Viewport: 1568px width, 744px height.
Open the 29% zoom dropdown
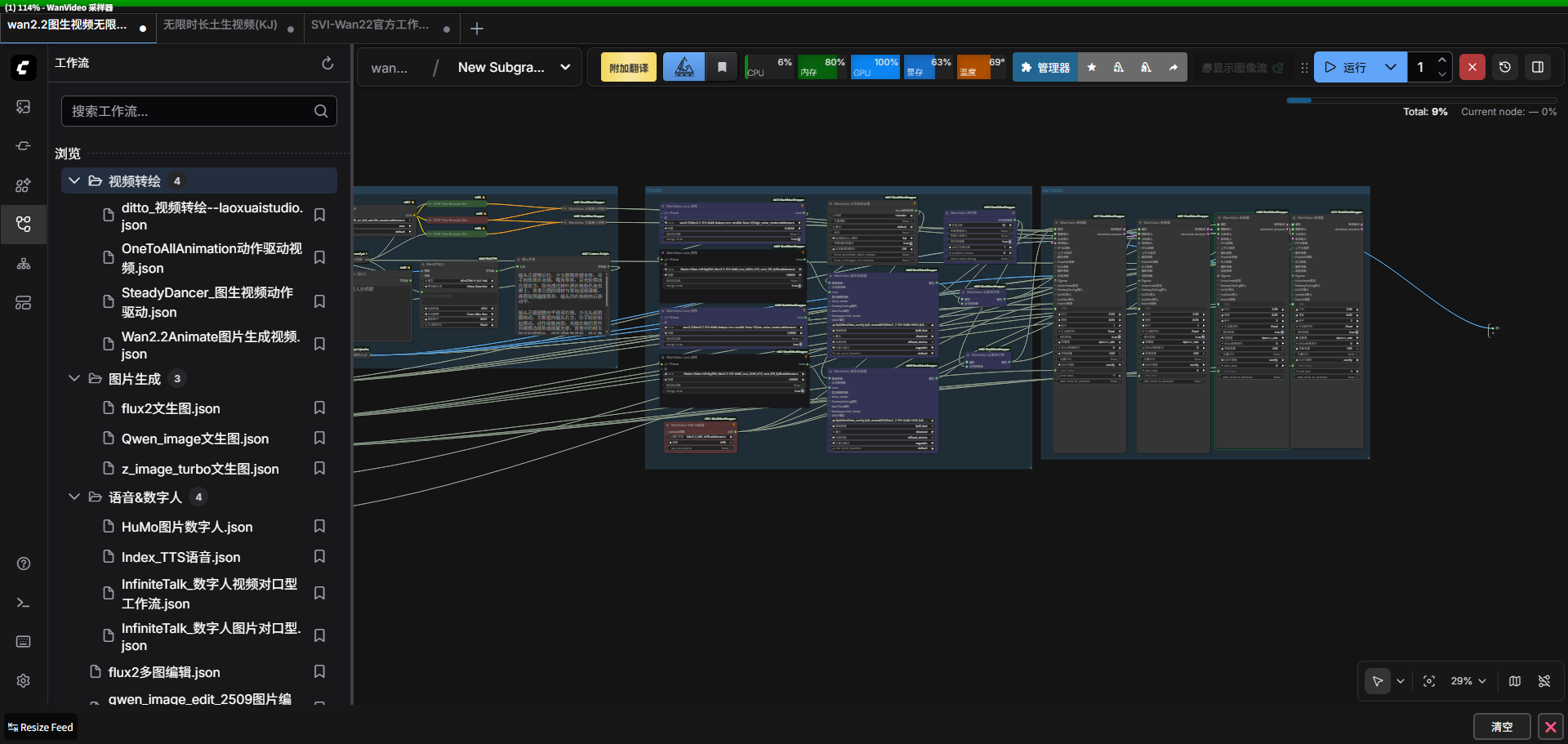click(x=1468, y=681)
